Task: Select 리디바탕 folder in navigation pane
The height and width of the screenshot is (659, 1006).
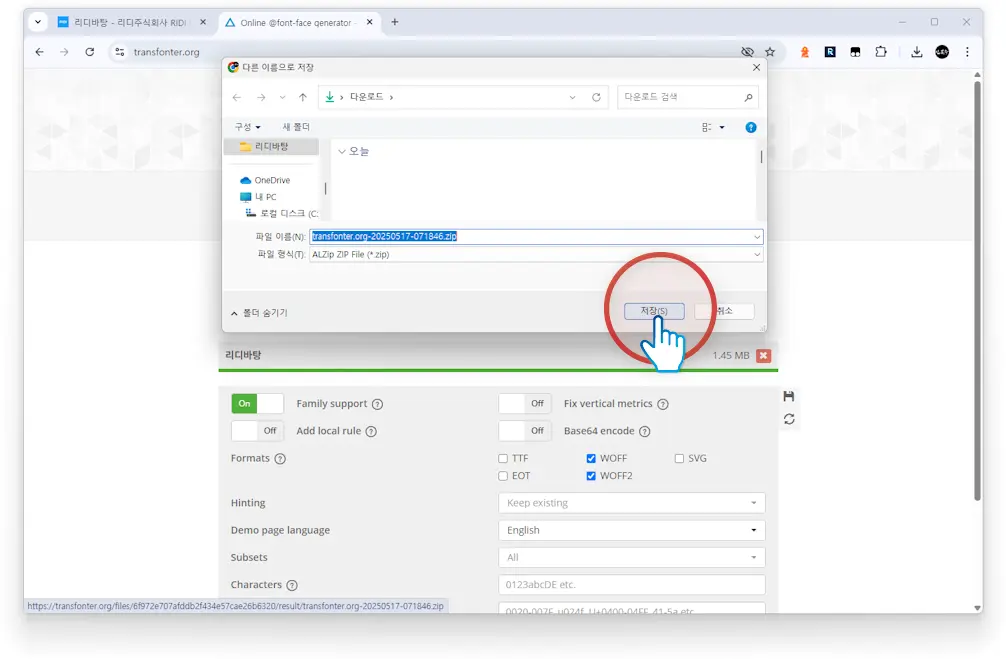Action: (x=271, y=146)
